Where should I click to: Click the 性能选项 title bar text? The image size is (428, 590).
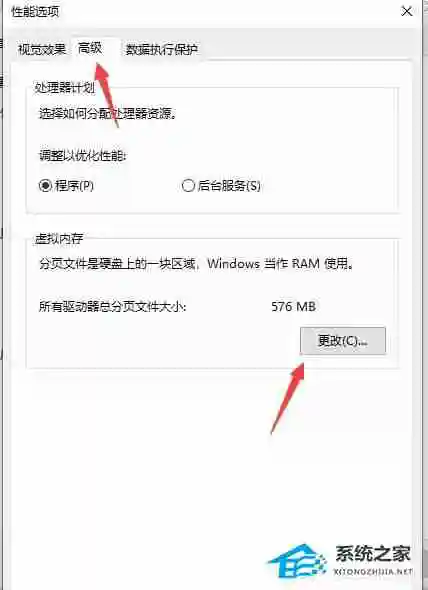click(x=35, y=11)
